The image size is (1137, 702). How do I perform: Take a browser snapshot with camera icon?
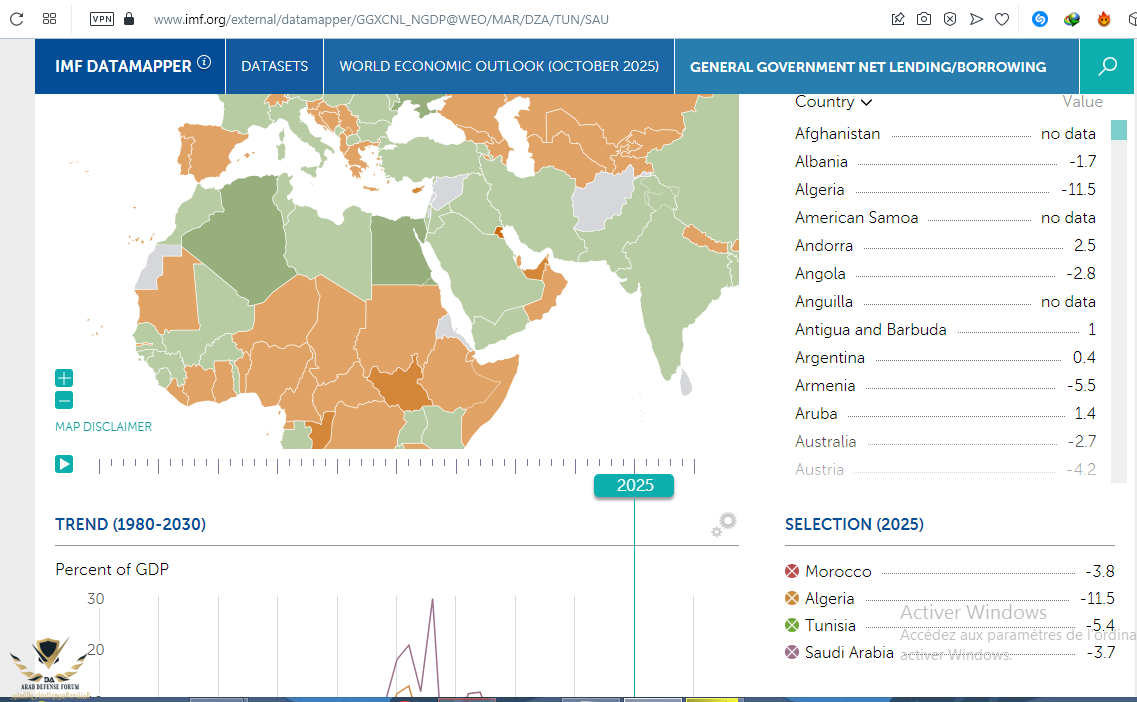[924, 19]
